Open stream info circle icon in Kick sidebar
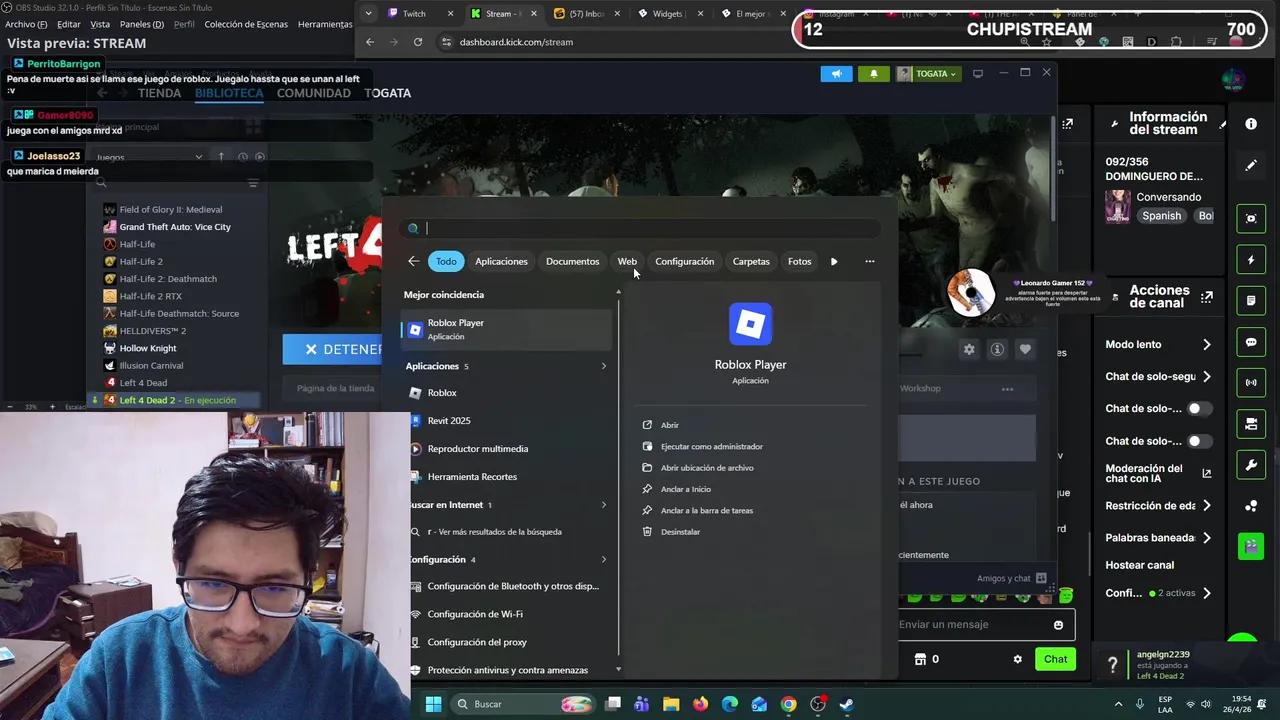 click(1251, 124)
